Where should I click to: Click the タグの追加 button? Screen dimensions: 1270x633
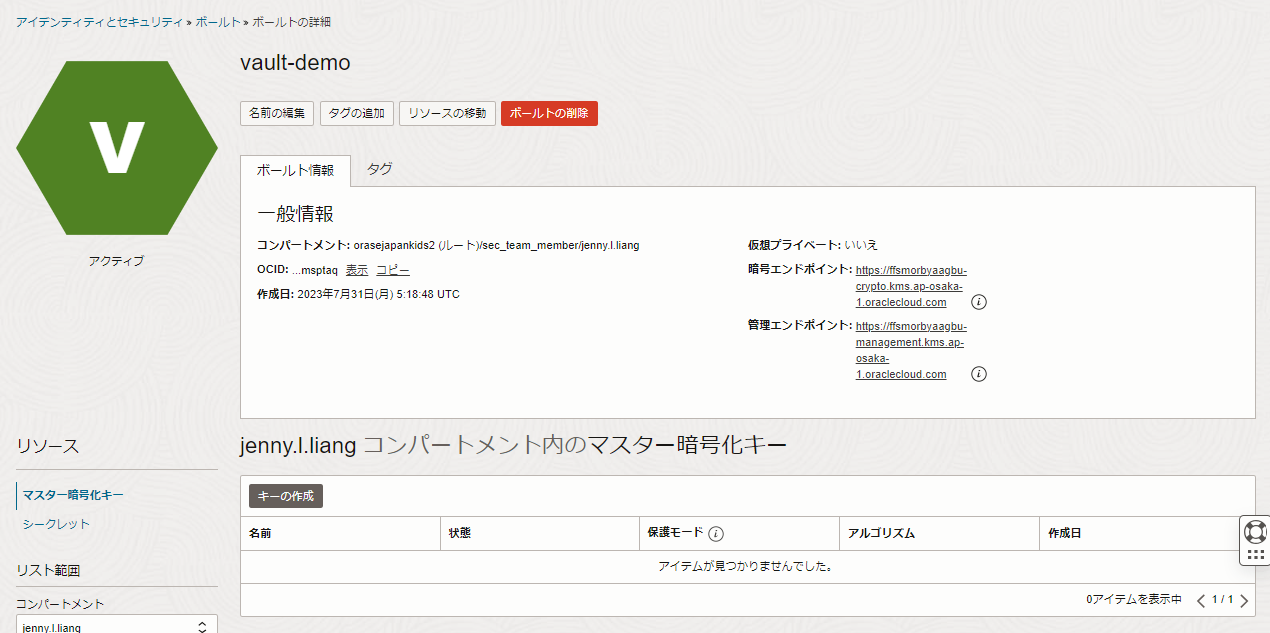pyautogui.click(x=357, y=113)
